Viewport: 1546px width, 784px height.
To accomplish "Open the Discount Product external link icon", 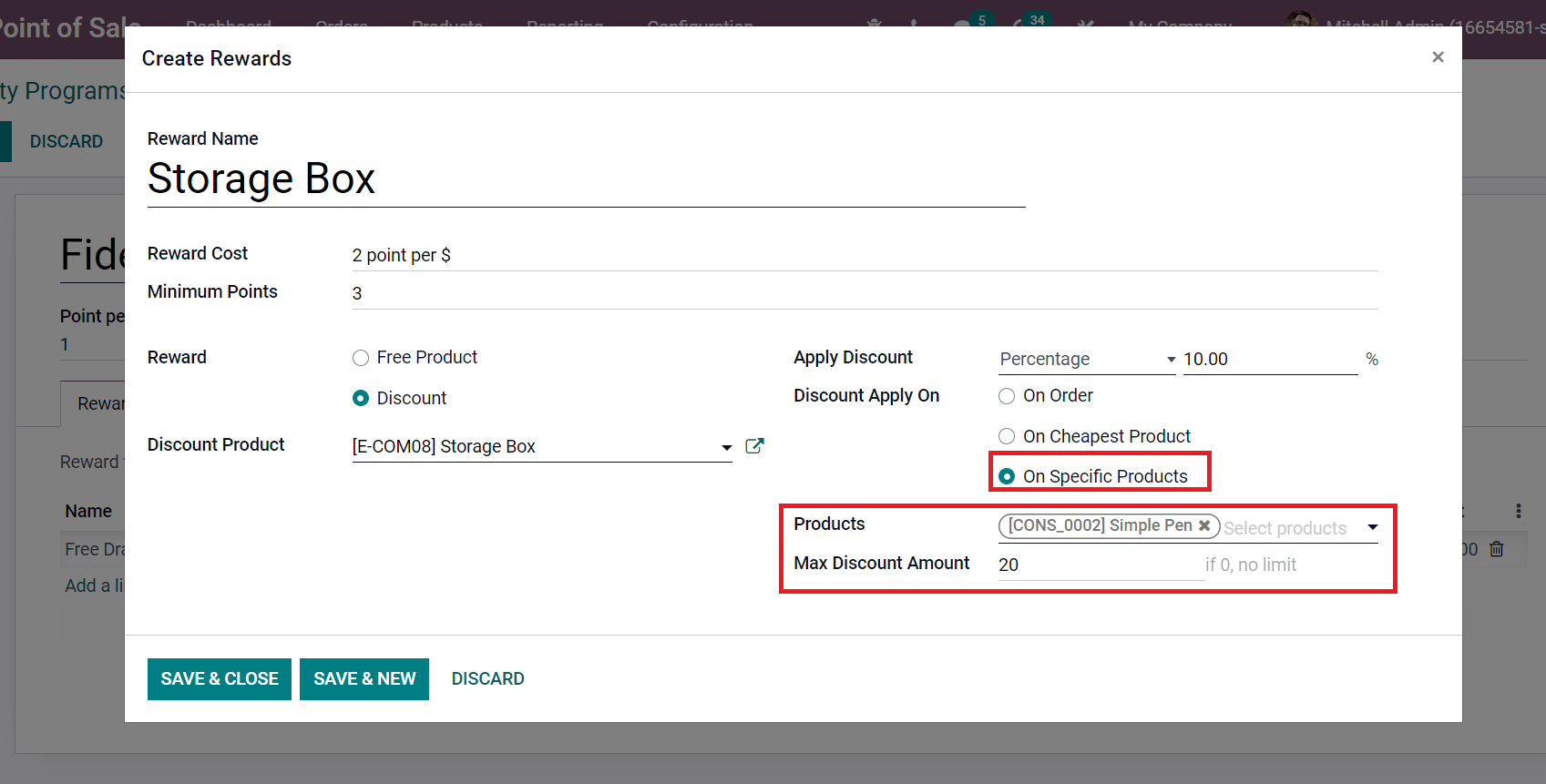I will pos(754,445).
